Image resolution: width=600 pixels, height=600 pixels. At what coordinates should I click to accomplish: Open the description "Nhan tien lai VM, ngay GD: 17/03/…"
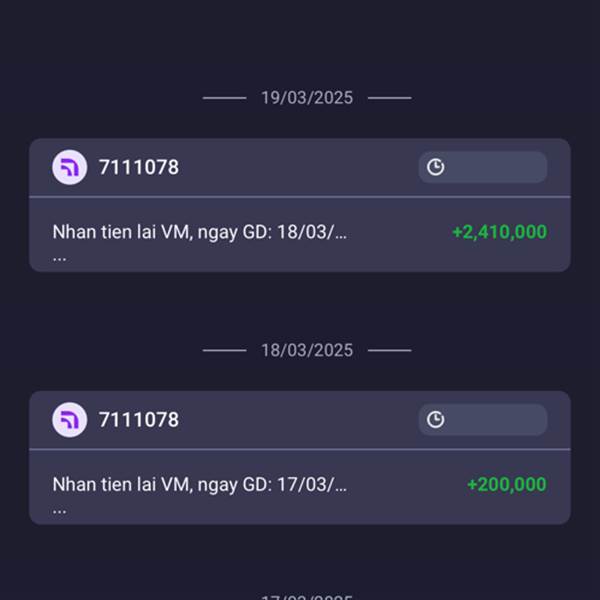point(199,485)
